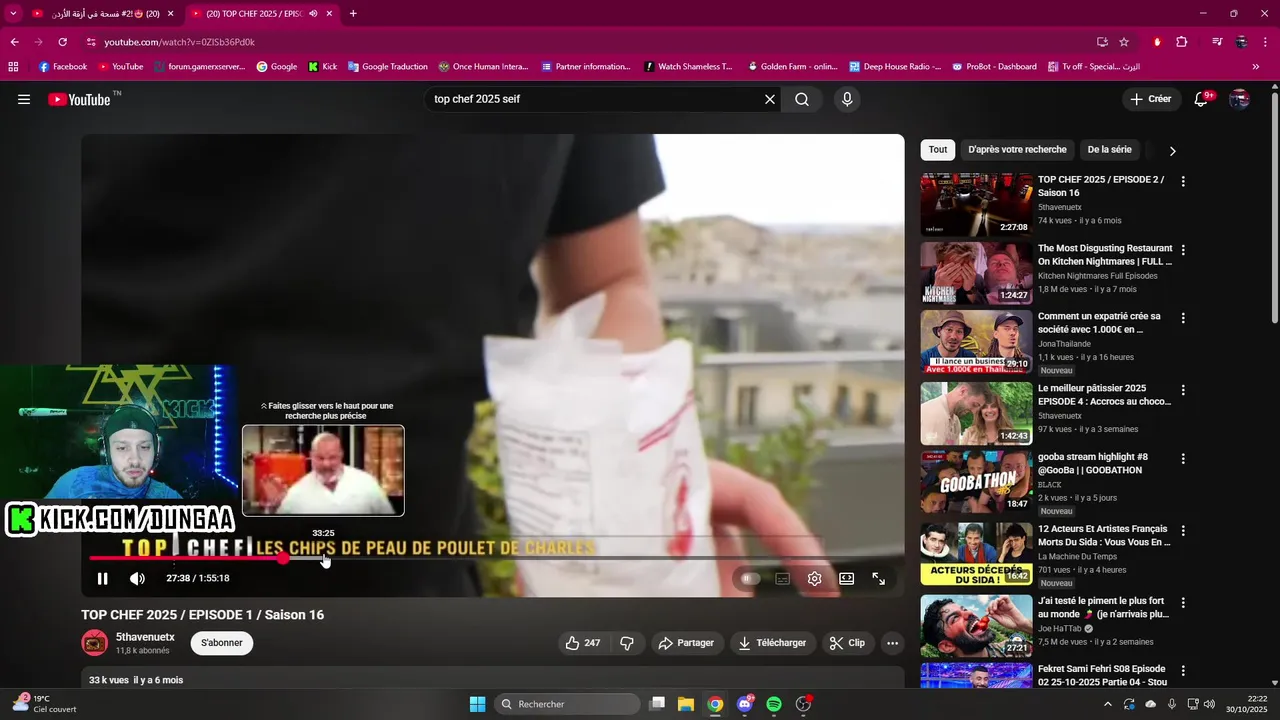
Task: Bookmark this page with star
Action: pyautogui.click(x=1124, y=42)
